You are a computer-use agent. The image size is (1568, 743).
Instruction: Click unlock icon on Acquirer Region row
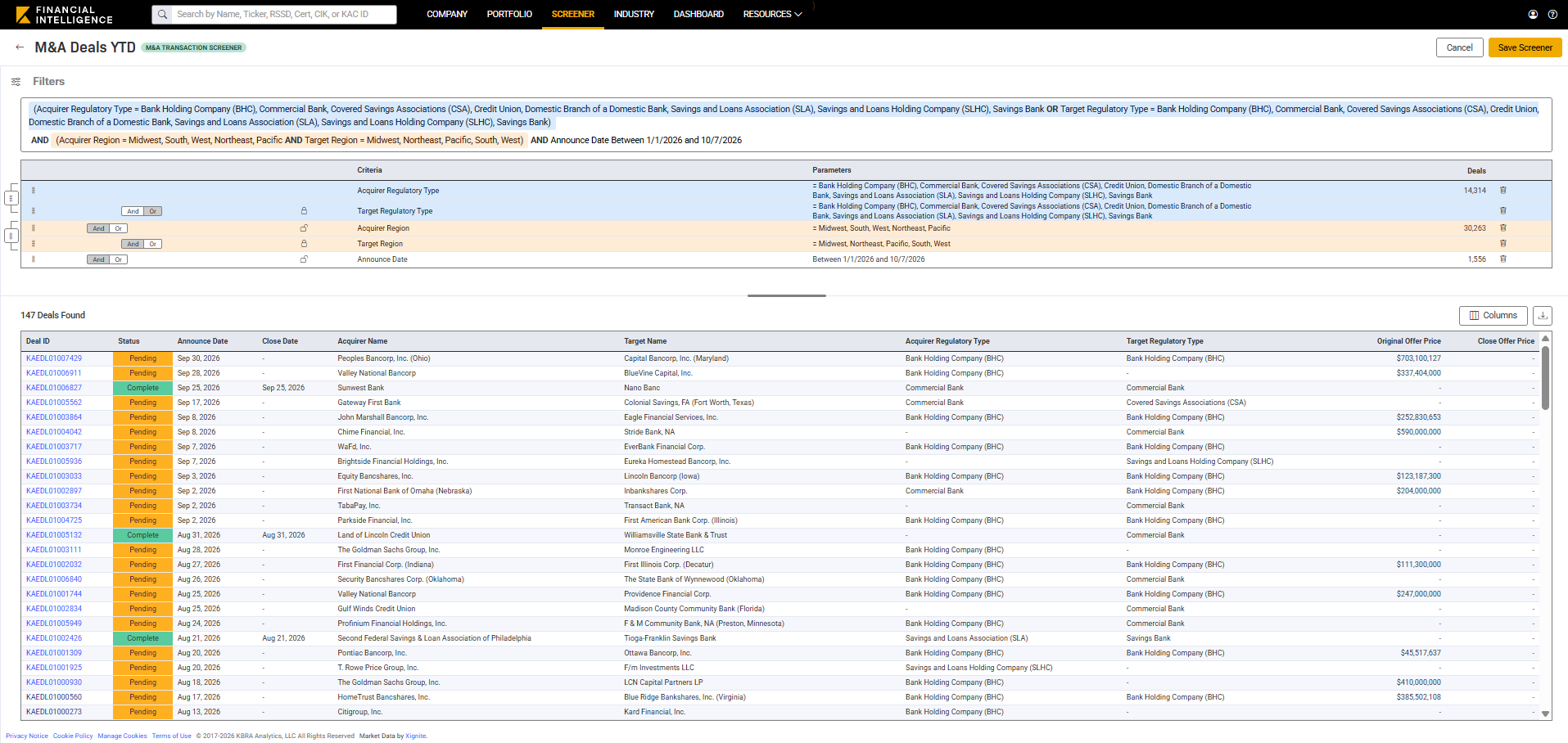coord(304,228)
